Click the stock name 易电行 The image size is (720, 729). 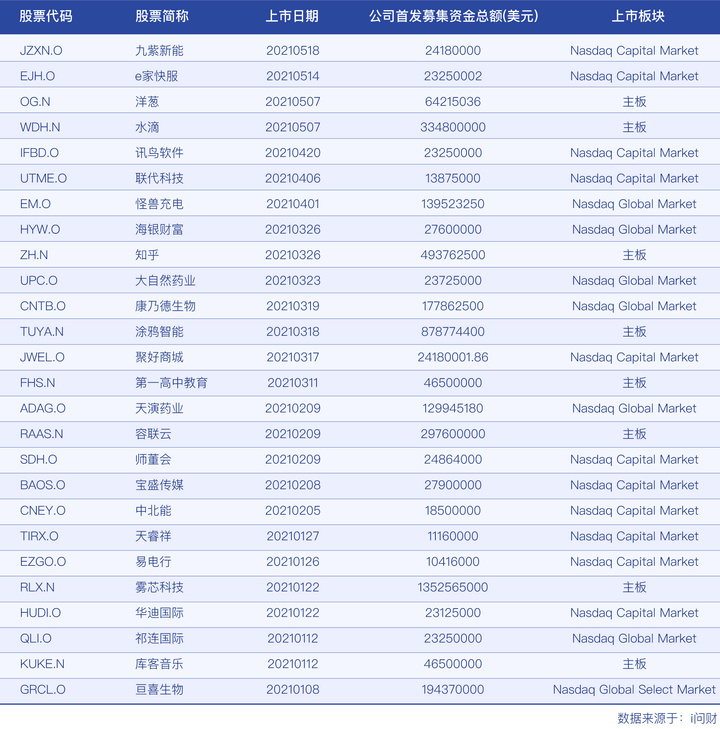click(153, 562)
